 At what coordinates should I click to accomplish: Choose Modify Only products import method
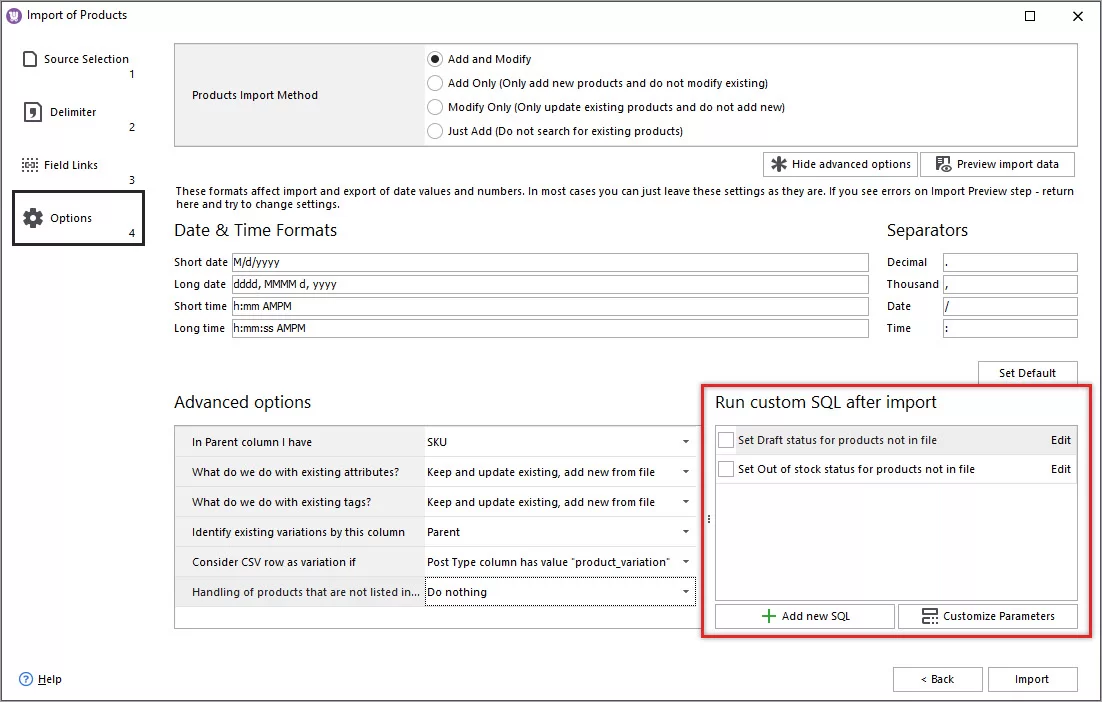point(435,107)
